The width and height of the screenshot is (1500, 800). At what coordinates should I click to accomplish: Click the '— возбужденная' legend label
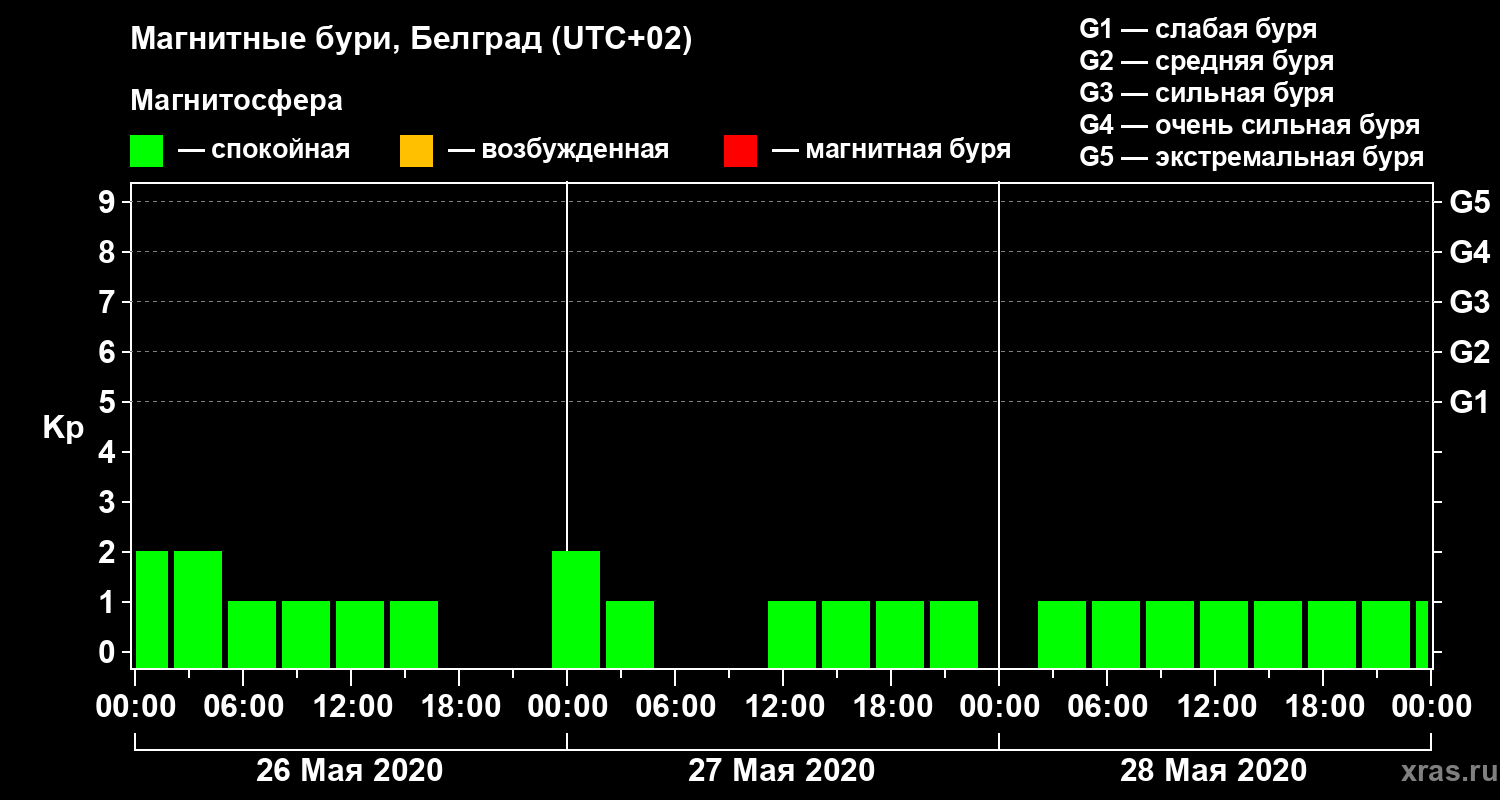[x=558, y=150]
